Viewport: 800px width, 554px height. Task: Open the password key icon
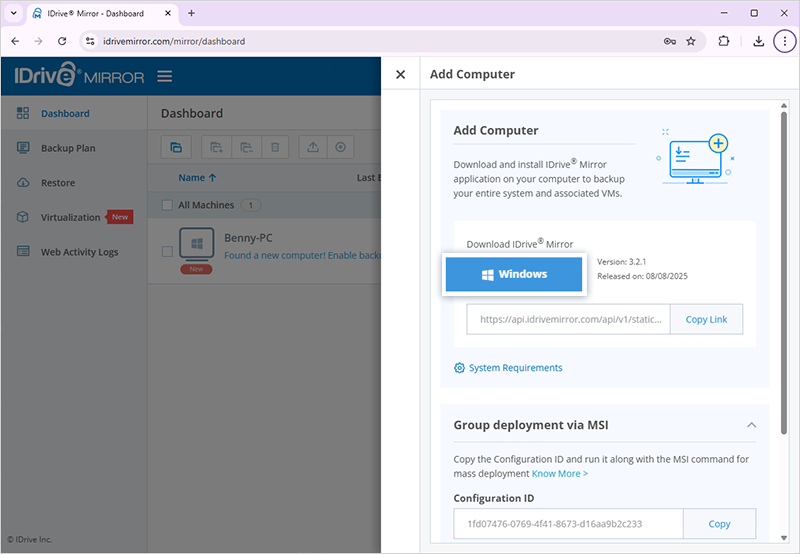click(x=669, y=41)
